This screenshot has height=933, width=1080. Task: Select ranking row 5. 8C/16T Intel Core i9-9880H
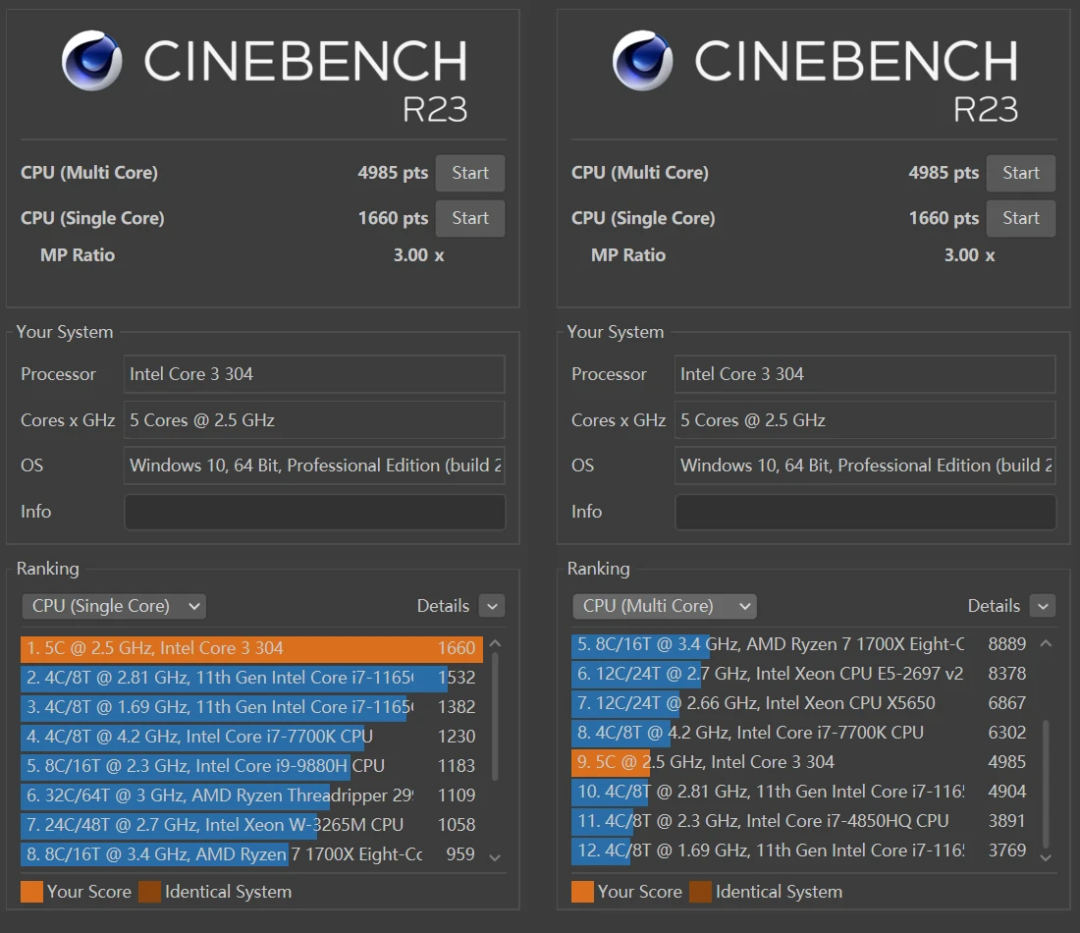pyautogui.click(x=251, y=766)
